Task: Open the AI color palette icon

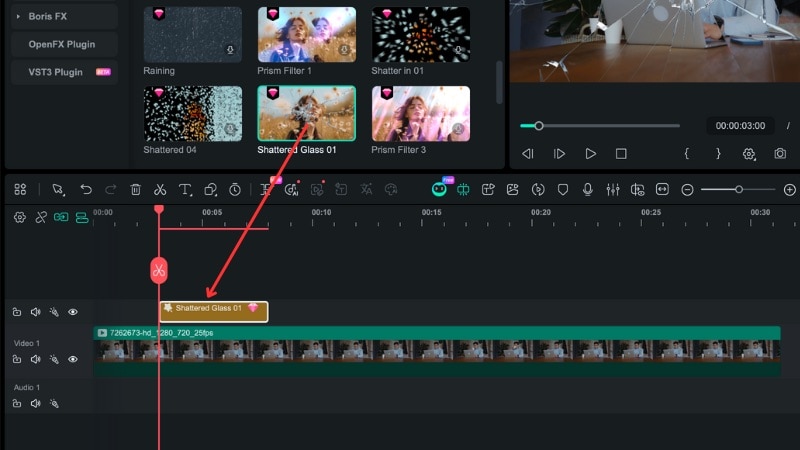Action: click(391, 190)
